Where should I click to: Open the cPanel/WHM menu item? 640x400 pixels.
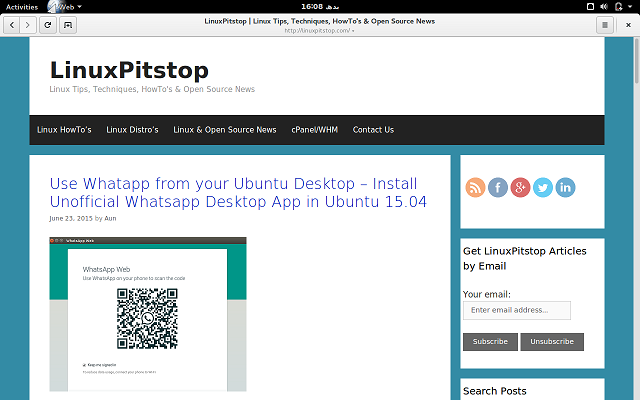pyautogui.click(x=314, y=130)
